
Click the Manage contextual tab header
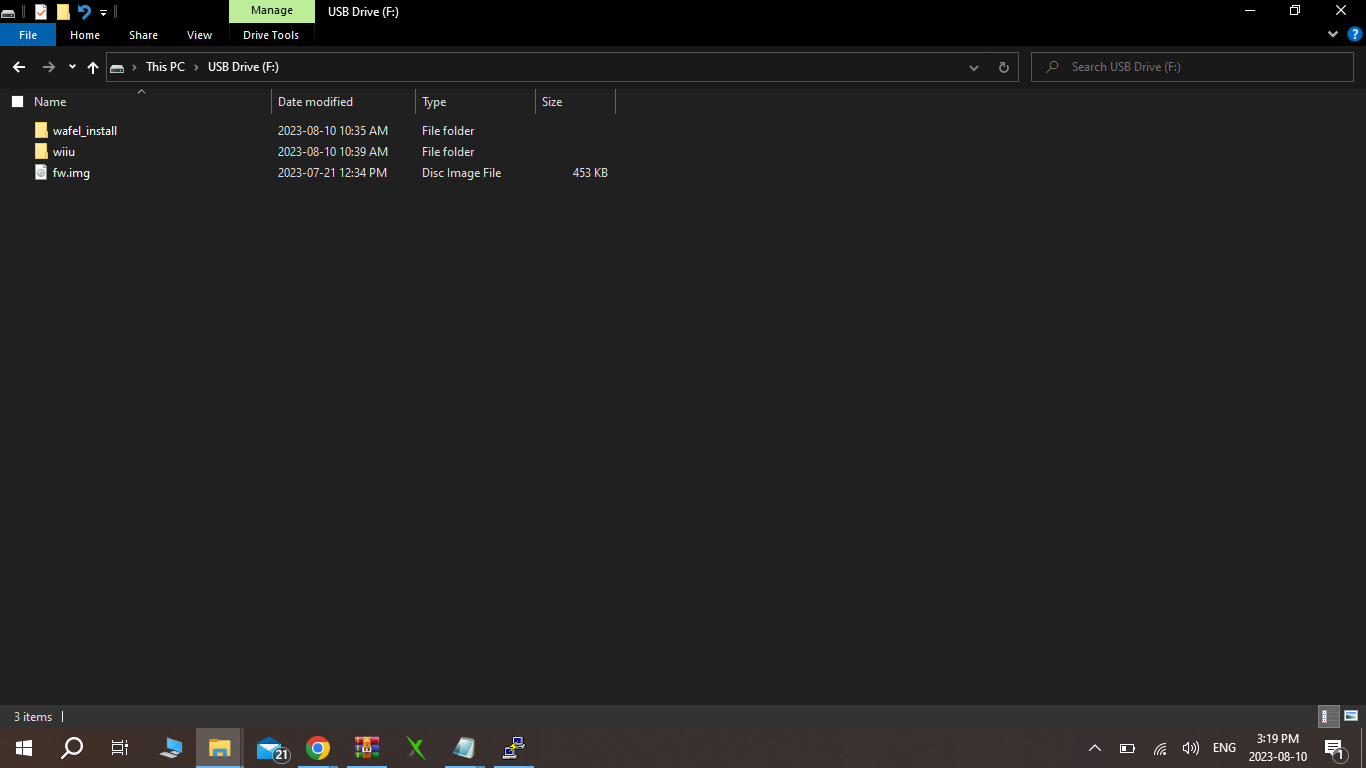tap(272, 11)
